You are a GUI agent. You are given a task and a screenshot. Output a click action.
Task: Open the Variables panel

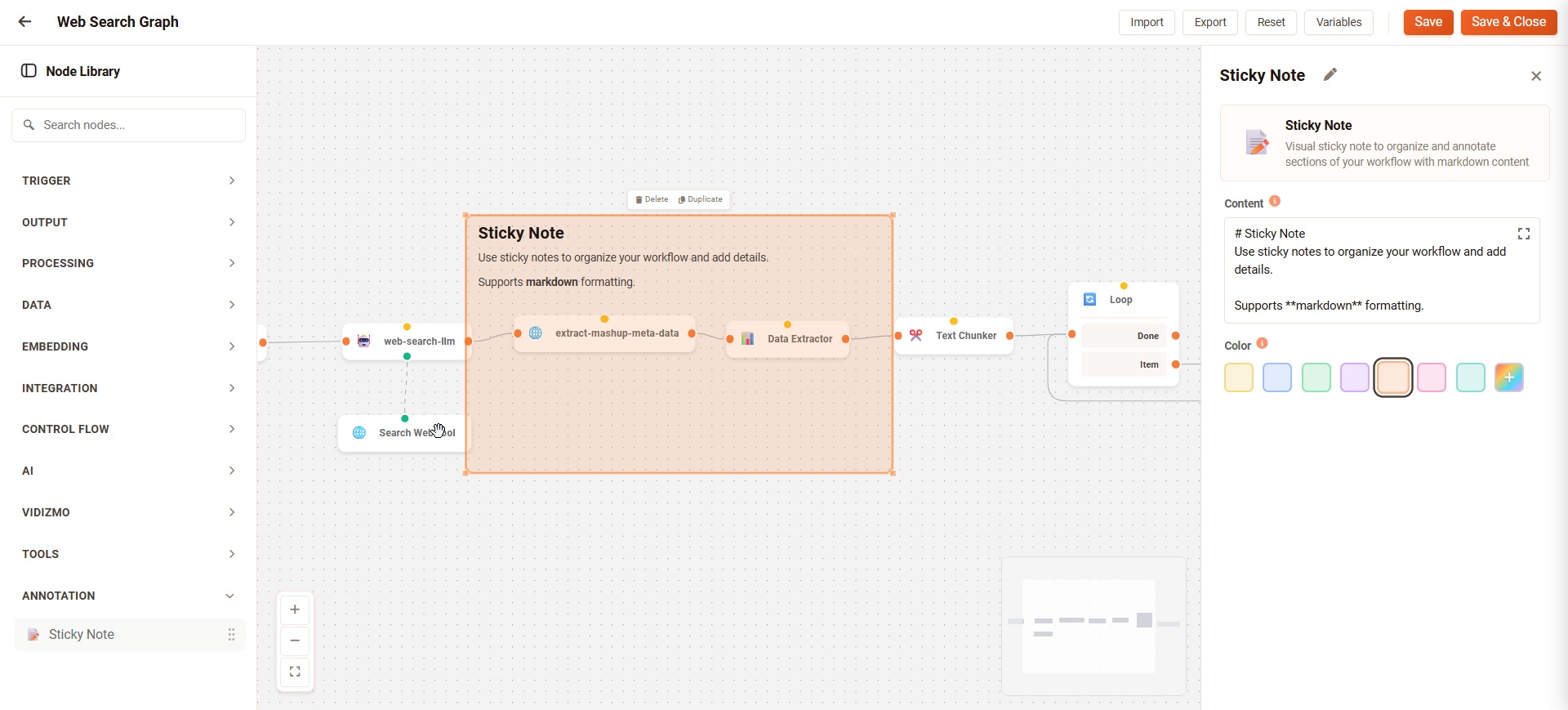coord(1338,22)
